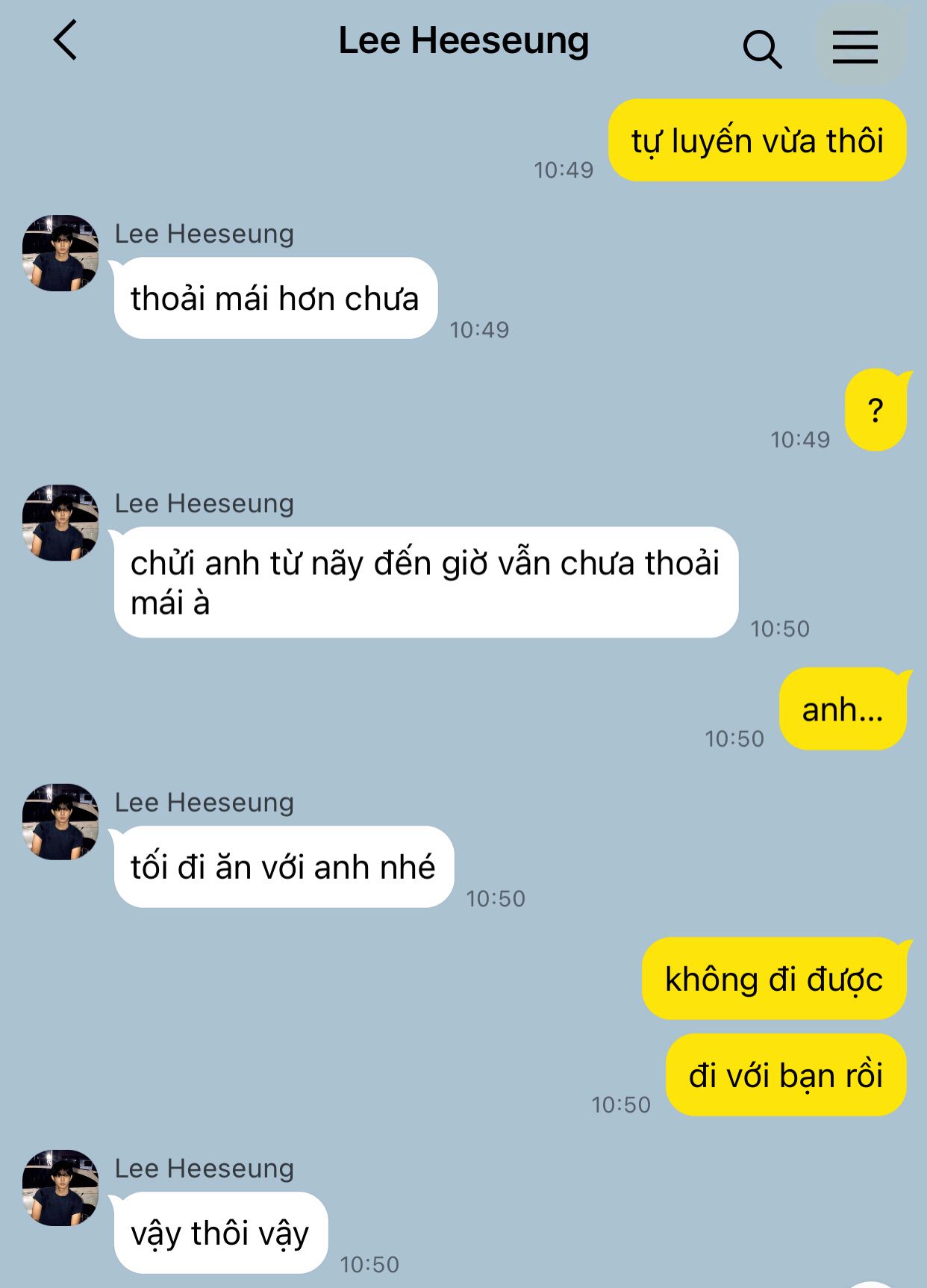Tap the 'vậy thôi vậy' message bubble
Image resolution: width=927 pixels, height=1288 pixels.
[x=221, y=1233]
